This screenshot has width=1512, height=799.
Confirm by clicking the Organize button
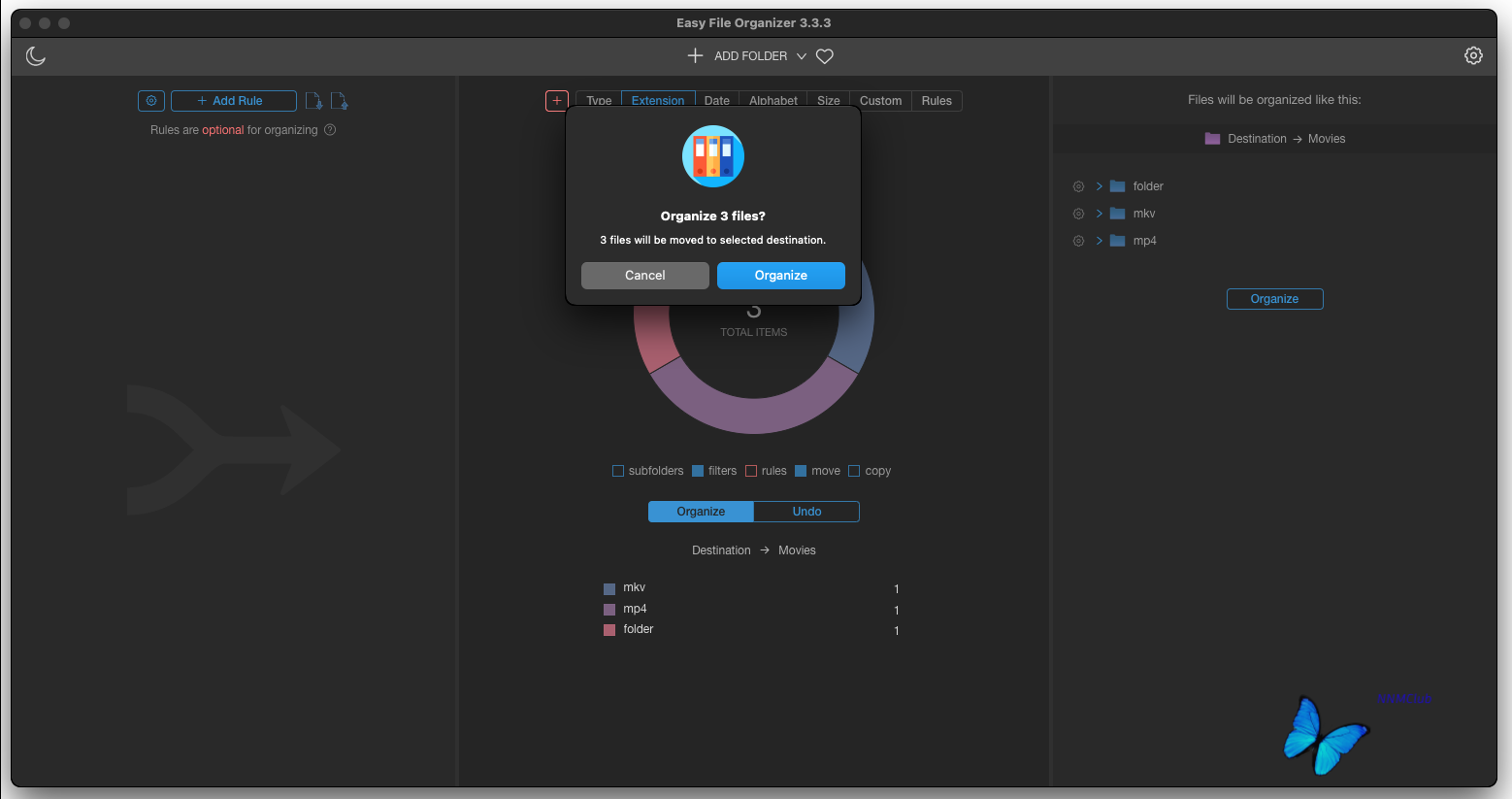(780, 275)
